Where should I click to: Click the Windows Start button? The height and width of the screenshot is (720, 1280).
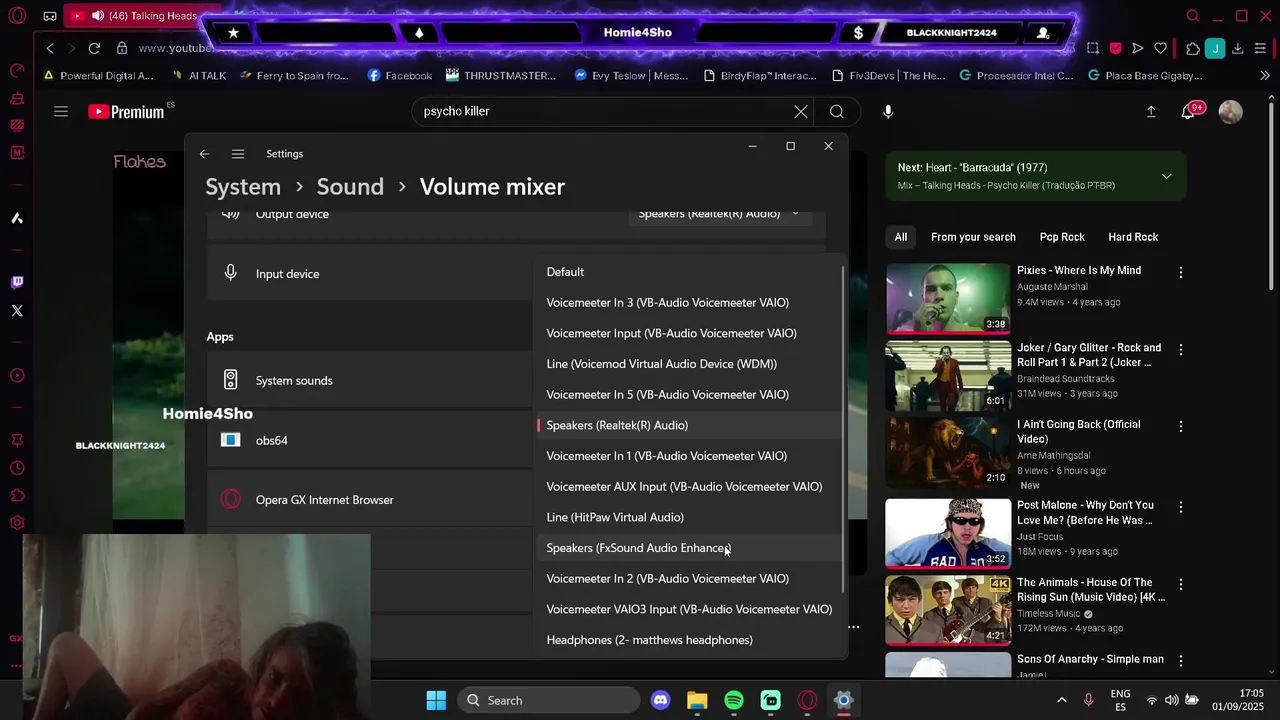[436, 700]
